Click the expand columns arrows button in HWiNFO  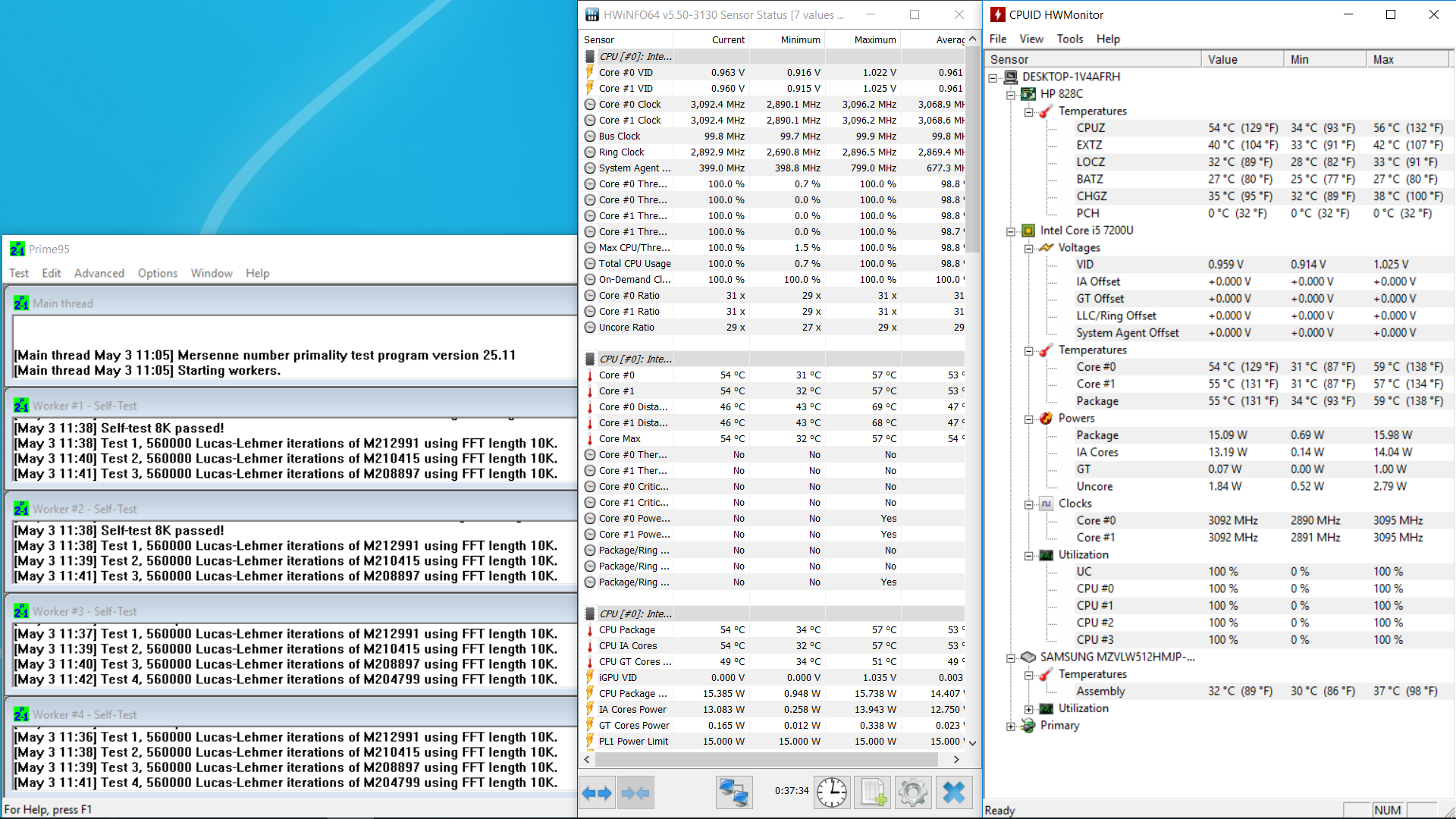pos(597,793)
